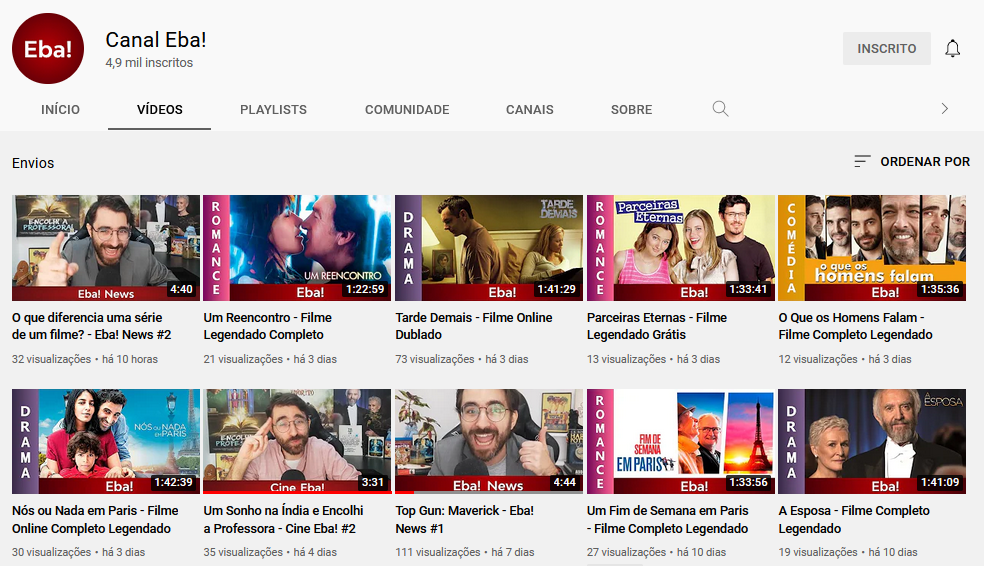984x566 pixels.
Task: Click the sort lines icon beside Ordenar Por
Action: point(862,161)
